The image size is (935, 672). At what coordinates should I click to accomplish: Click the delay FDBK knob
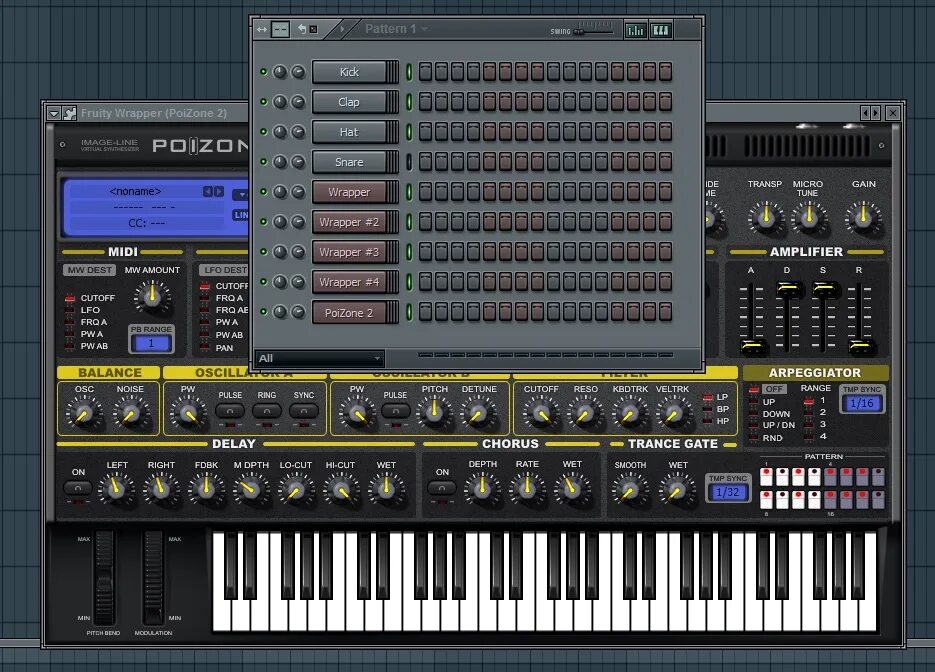(x=206, y=489)
